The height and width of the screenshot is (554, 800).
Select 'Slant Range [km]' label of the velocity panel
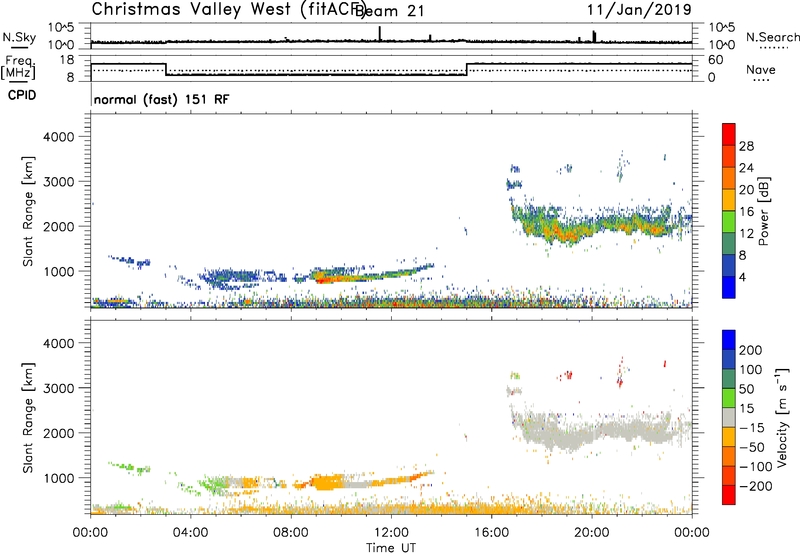point(28,418)
